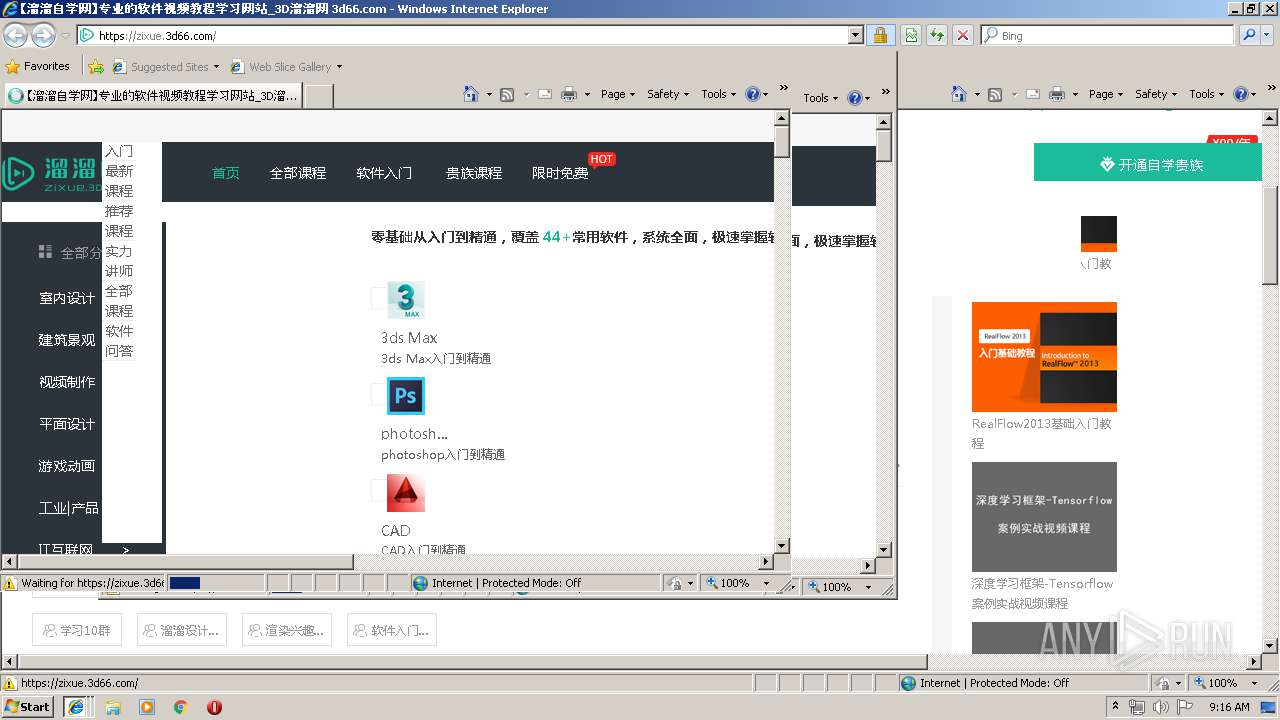This screenshot has width=1280, height=720.
Task: Open the search provider dropdown arrow
Action: click(x=1268, y=35)
